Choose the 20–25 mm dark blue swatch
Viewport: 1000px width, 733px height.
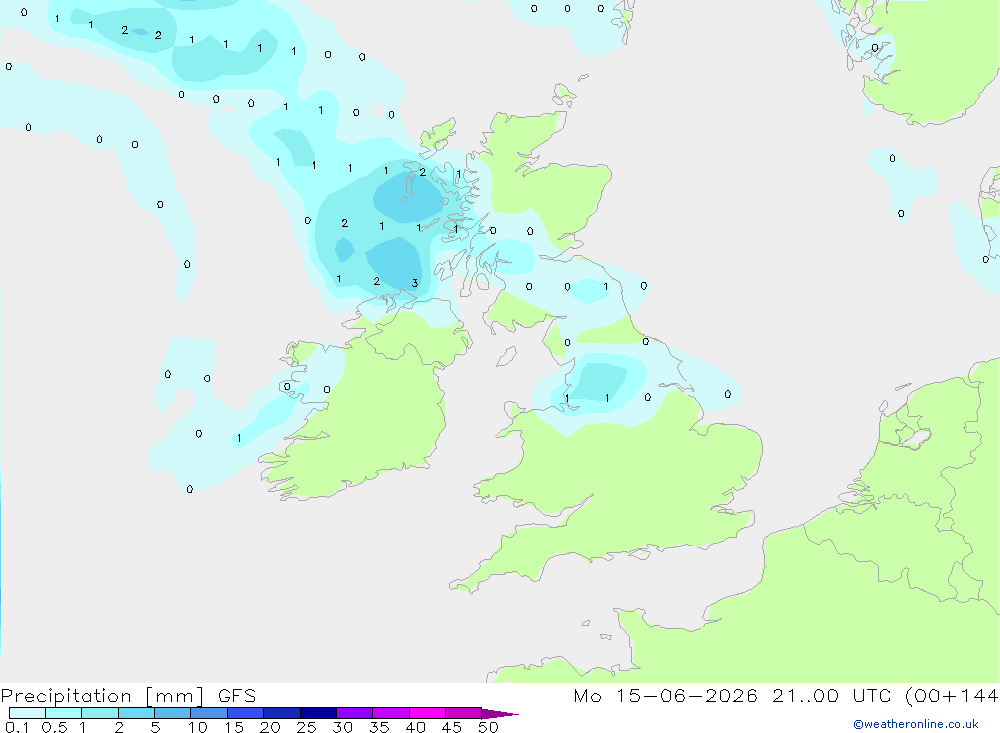(282, 713)
